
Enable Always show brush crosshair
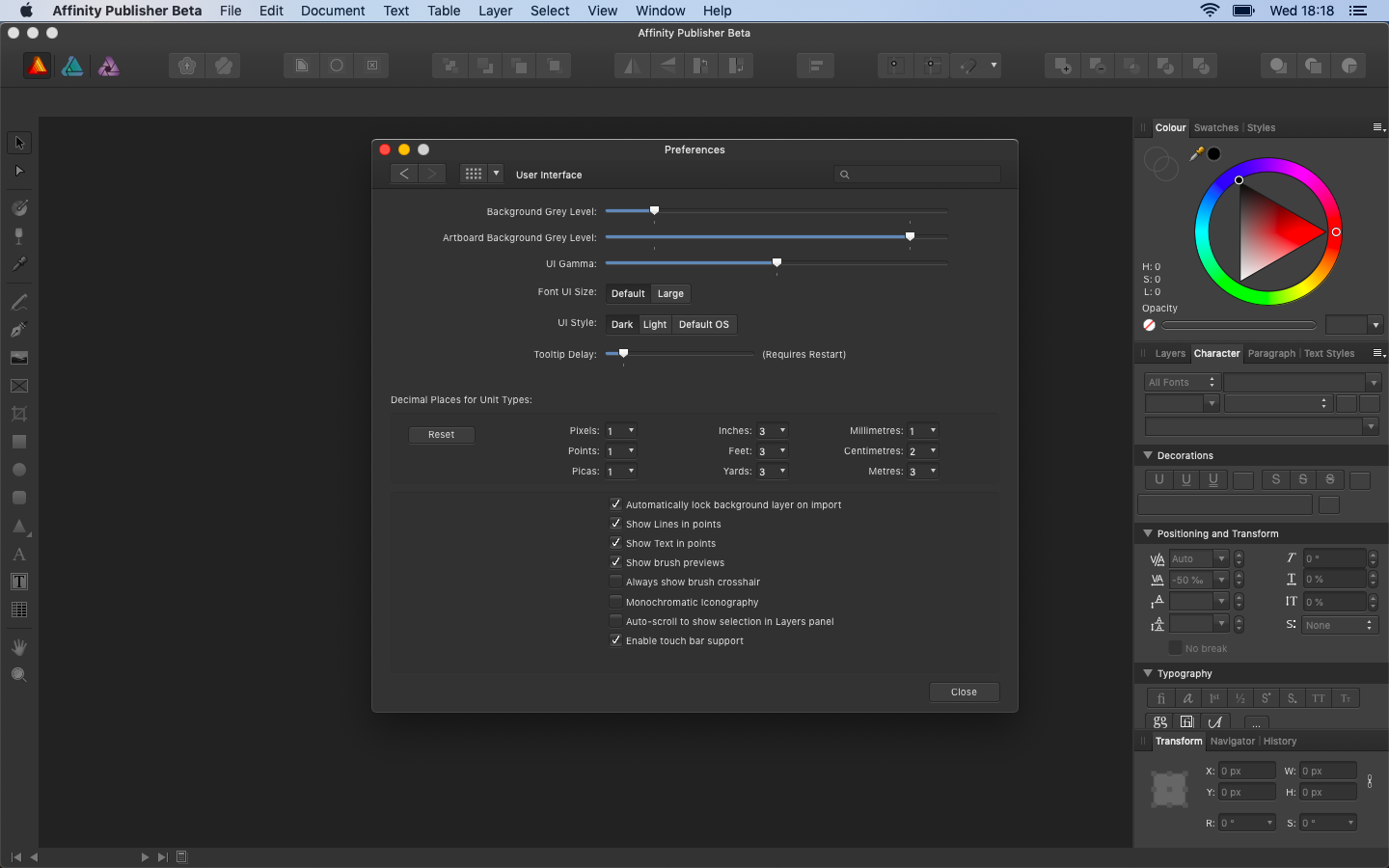[x=615, y=582]
